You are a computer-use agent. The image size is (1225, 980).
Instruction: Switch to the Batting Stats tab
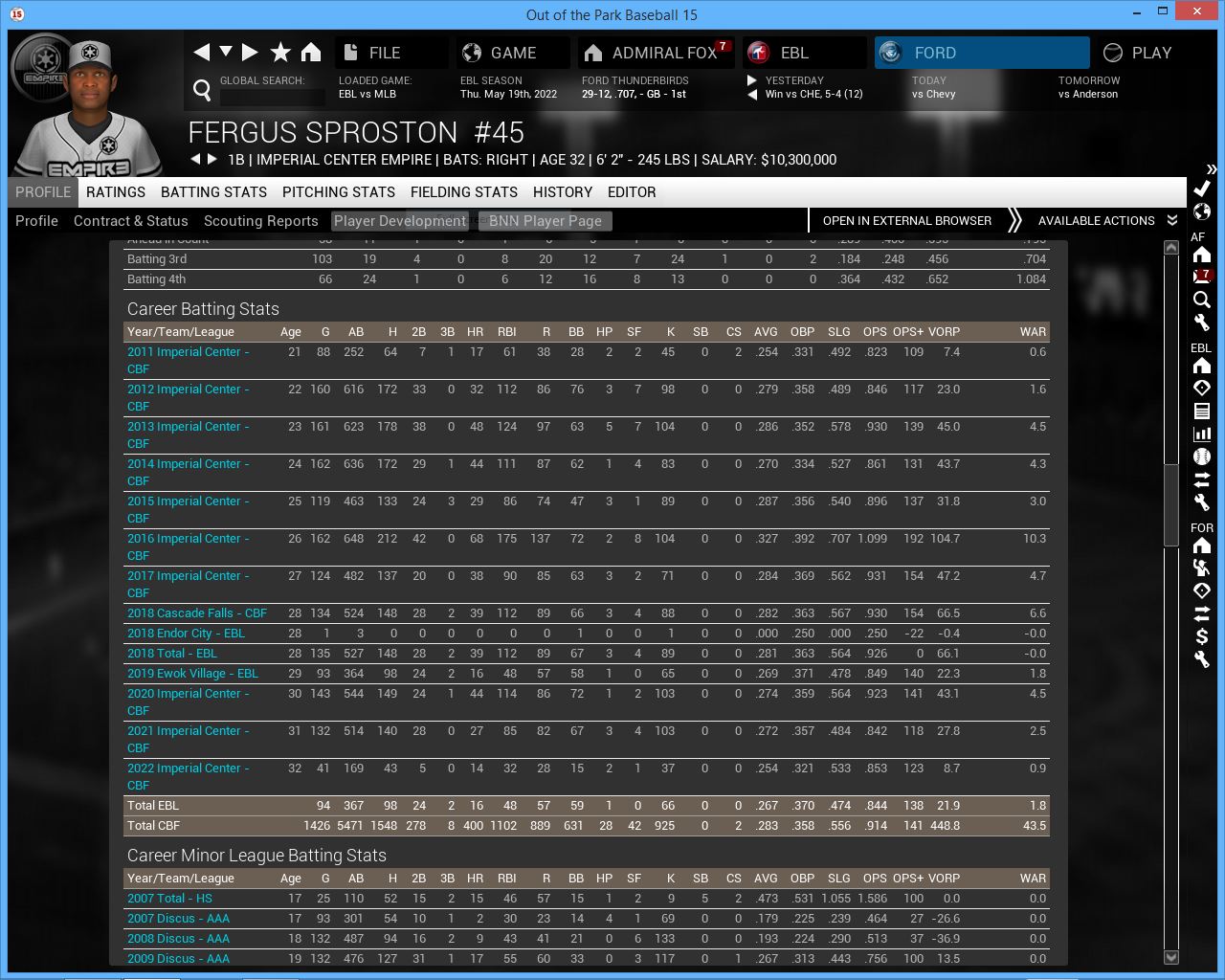click(x=213, y=192)
